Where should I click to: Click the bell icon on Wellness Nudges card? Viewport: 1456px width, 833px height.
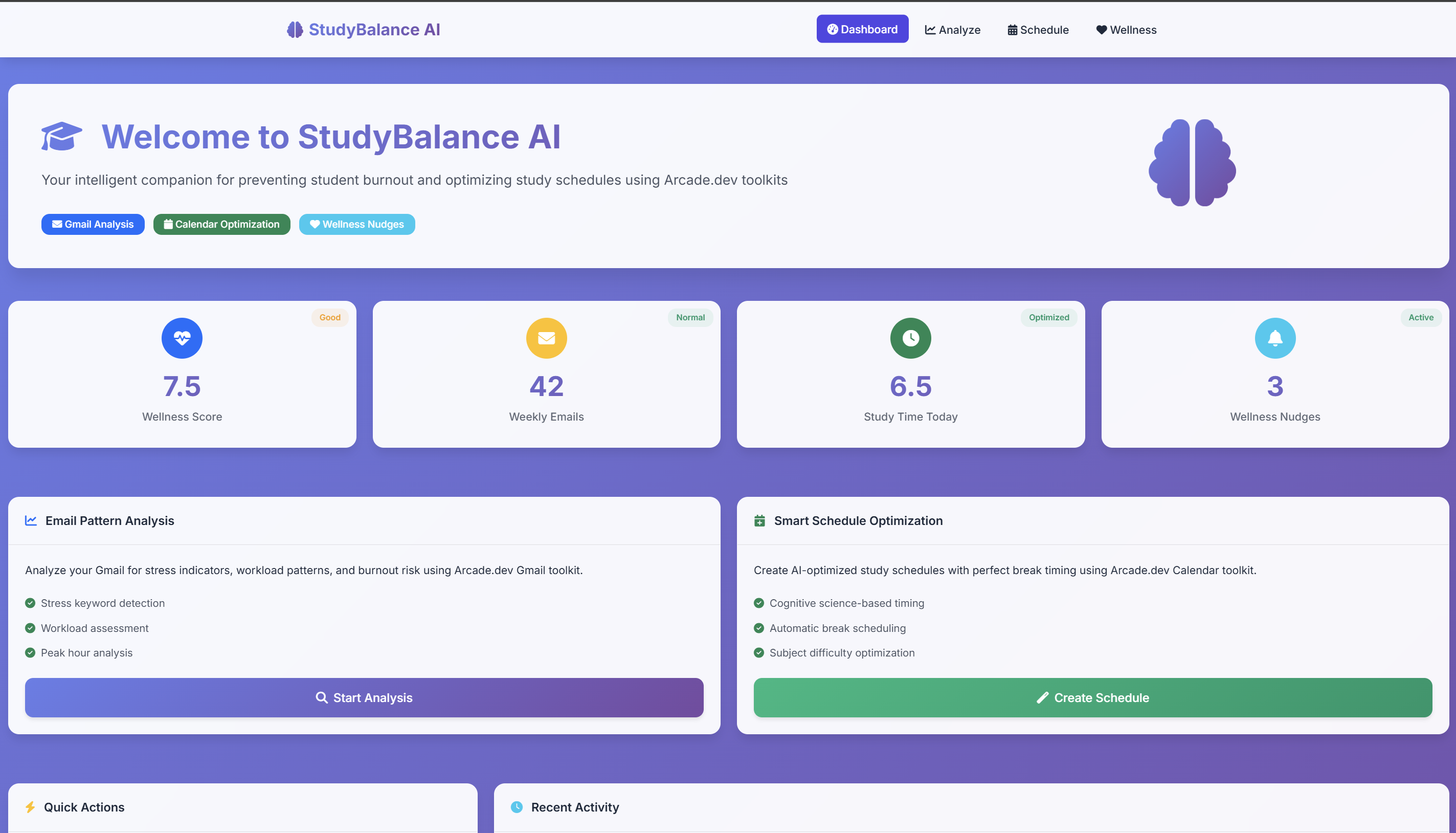1275,338
